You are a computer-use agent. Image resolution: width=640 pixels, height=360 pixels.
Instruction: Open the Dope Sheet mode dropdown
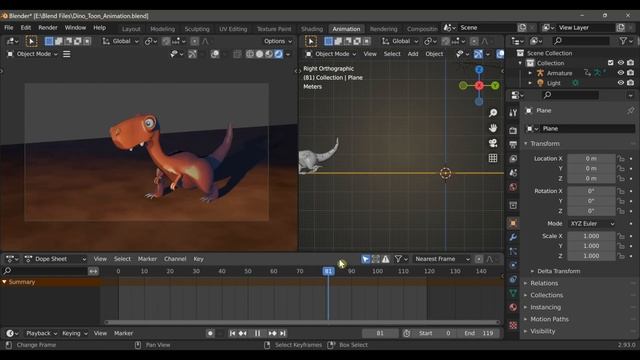56,259
